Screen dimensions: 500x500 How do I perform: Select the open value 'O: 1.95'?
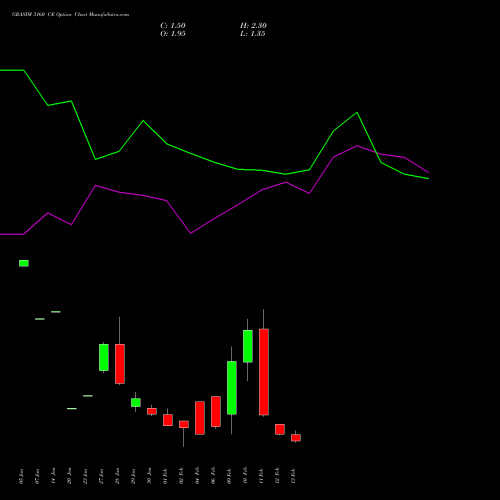pos(173,34)
